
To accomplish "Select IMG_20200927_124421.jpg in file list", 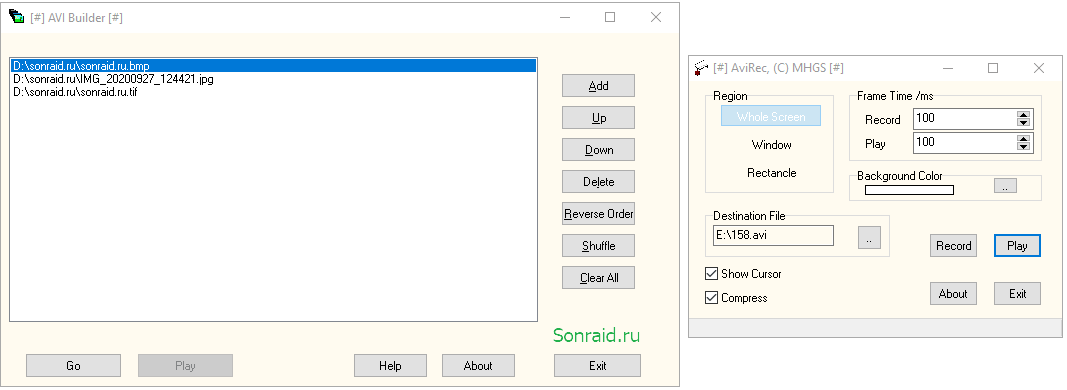I will (x=274, y=79).
